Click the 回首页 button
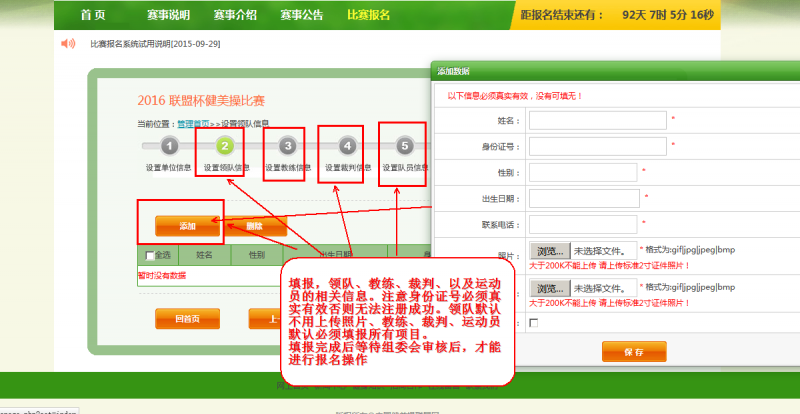 point(186,319)
